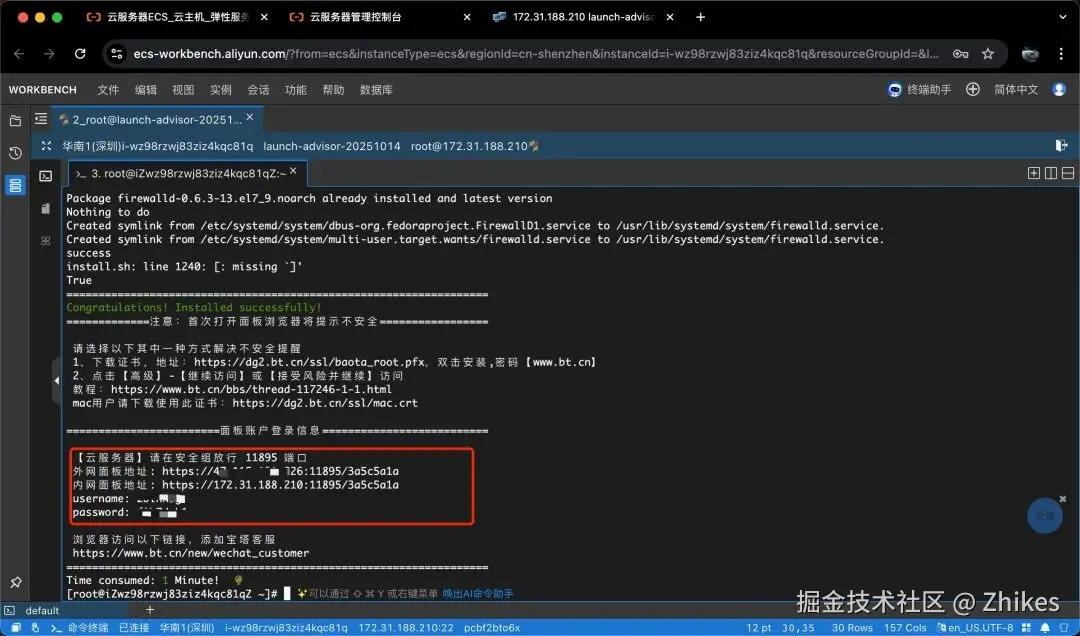This screenshot has width=1080, height=636.
Task: Select the default panel tab at bottom
Action: pos(42,610)
